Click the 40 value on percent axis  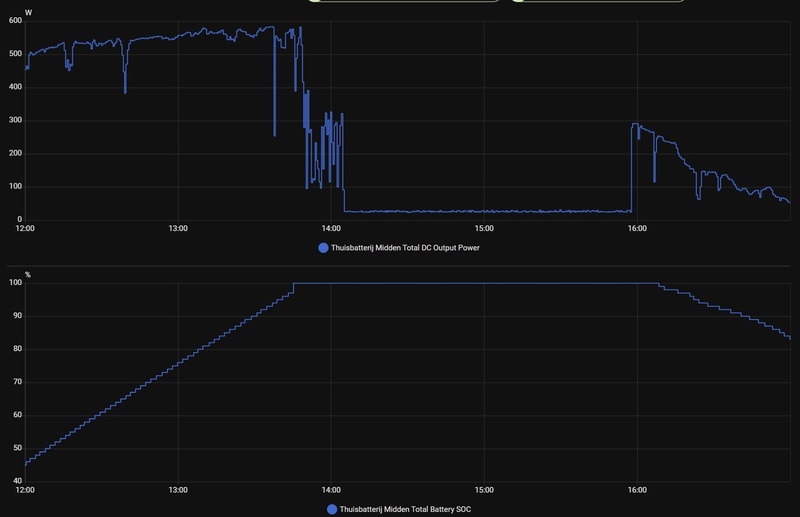pyautogui.click(x=17, y=481)
